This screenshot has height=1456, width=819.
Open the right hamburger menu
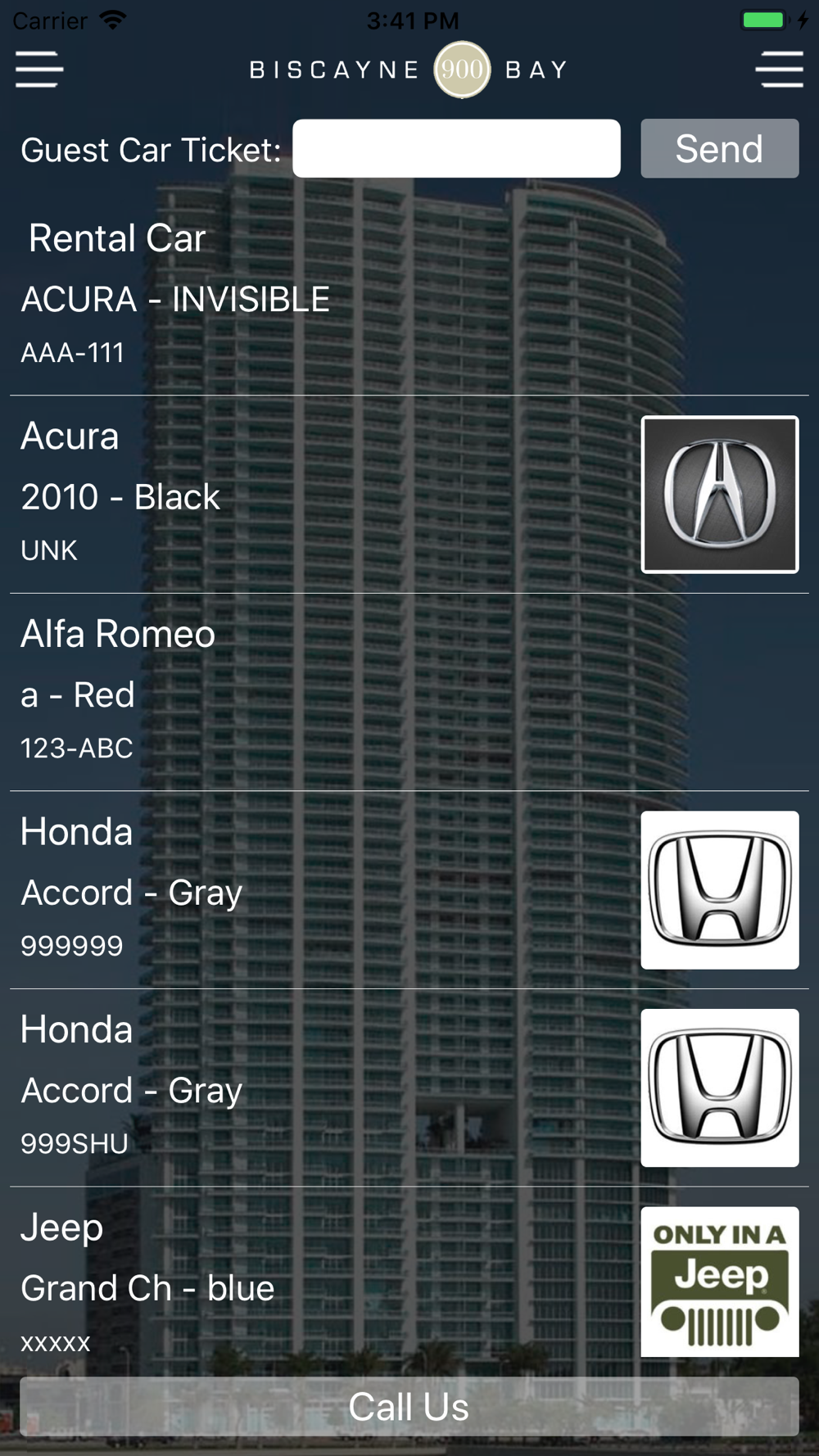point(780,69)
